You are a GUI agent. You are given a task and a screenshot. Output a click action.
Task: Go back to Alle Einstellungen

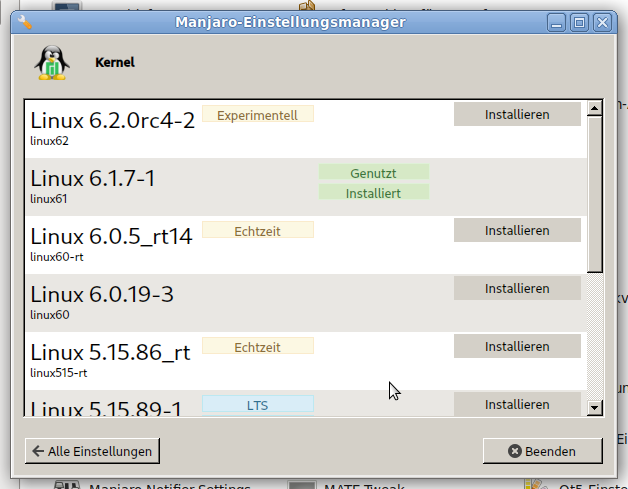point(93,451)
